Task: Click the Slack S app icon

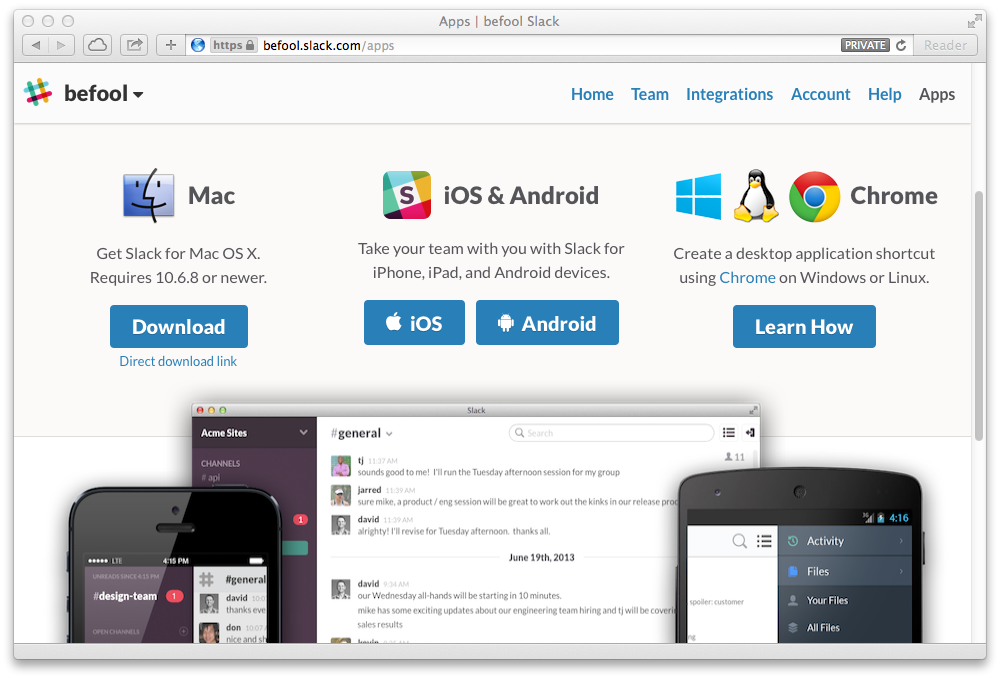Action: click(407, 195)
